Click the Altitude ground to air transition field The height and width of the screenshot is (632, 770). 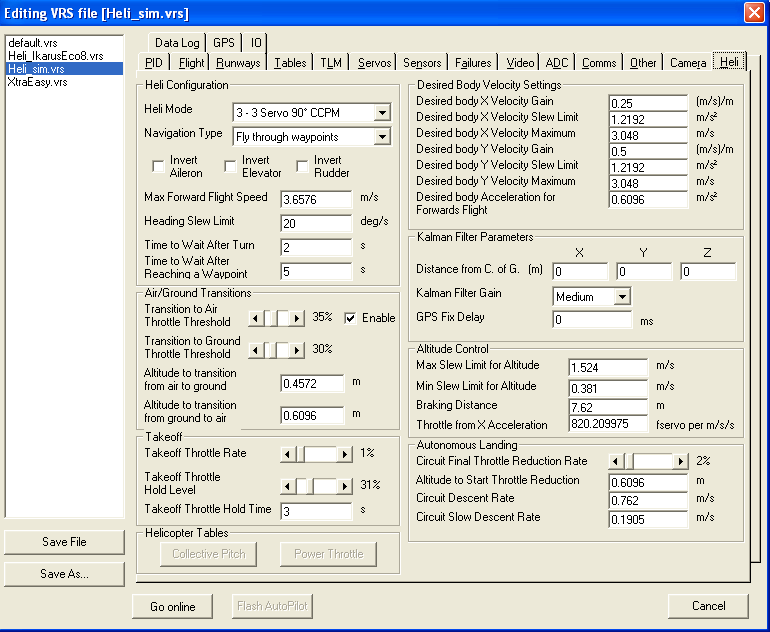[x=312, y=415]
